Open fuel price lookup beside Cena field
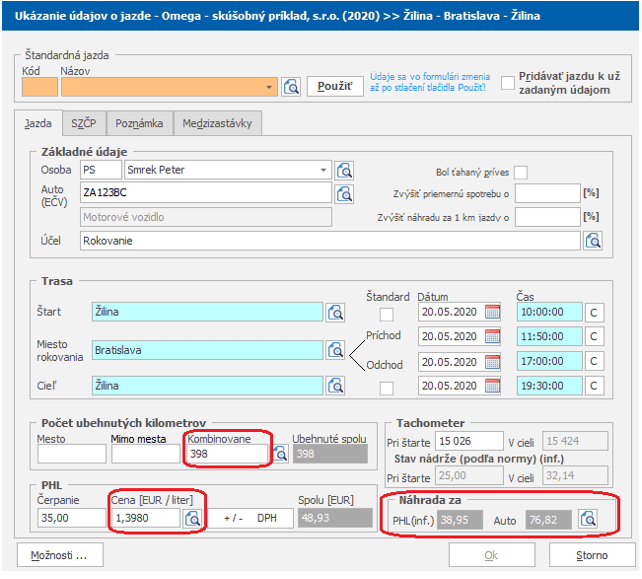Screen dimensions: 642x579 pyautogui.click(x=192, y=518)
